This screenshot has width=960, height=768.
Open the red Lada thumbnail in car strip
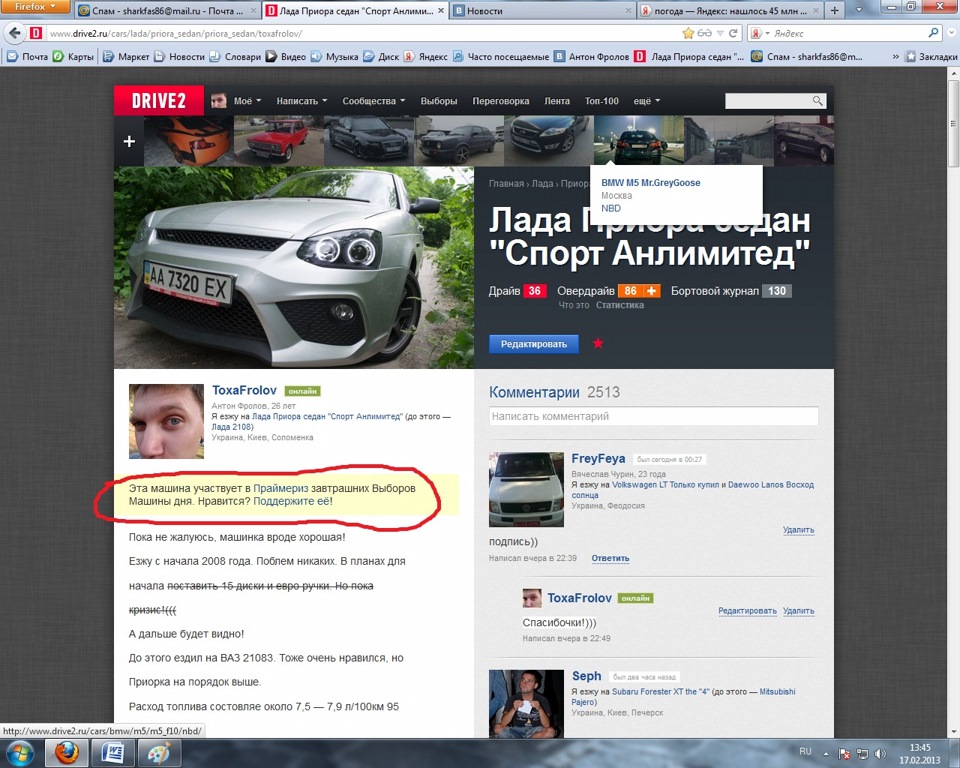coord(279,141)
